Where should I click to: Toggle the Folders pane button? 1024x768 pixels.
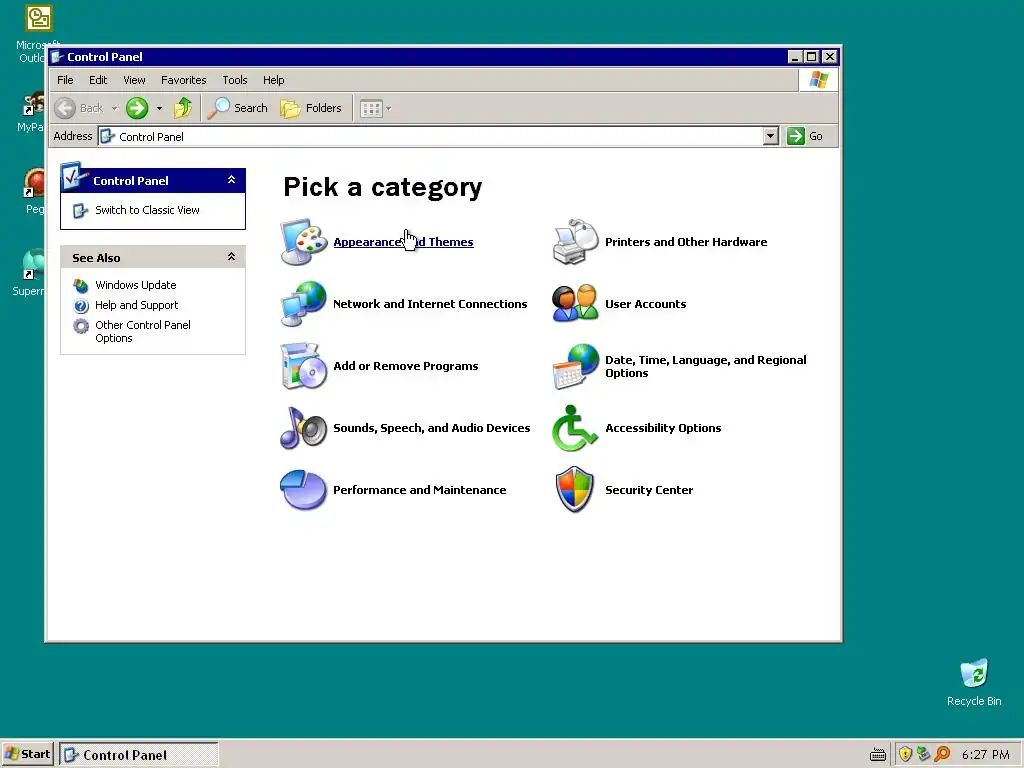pos(312,108)
